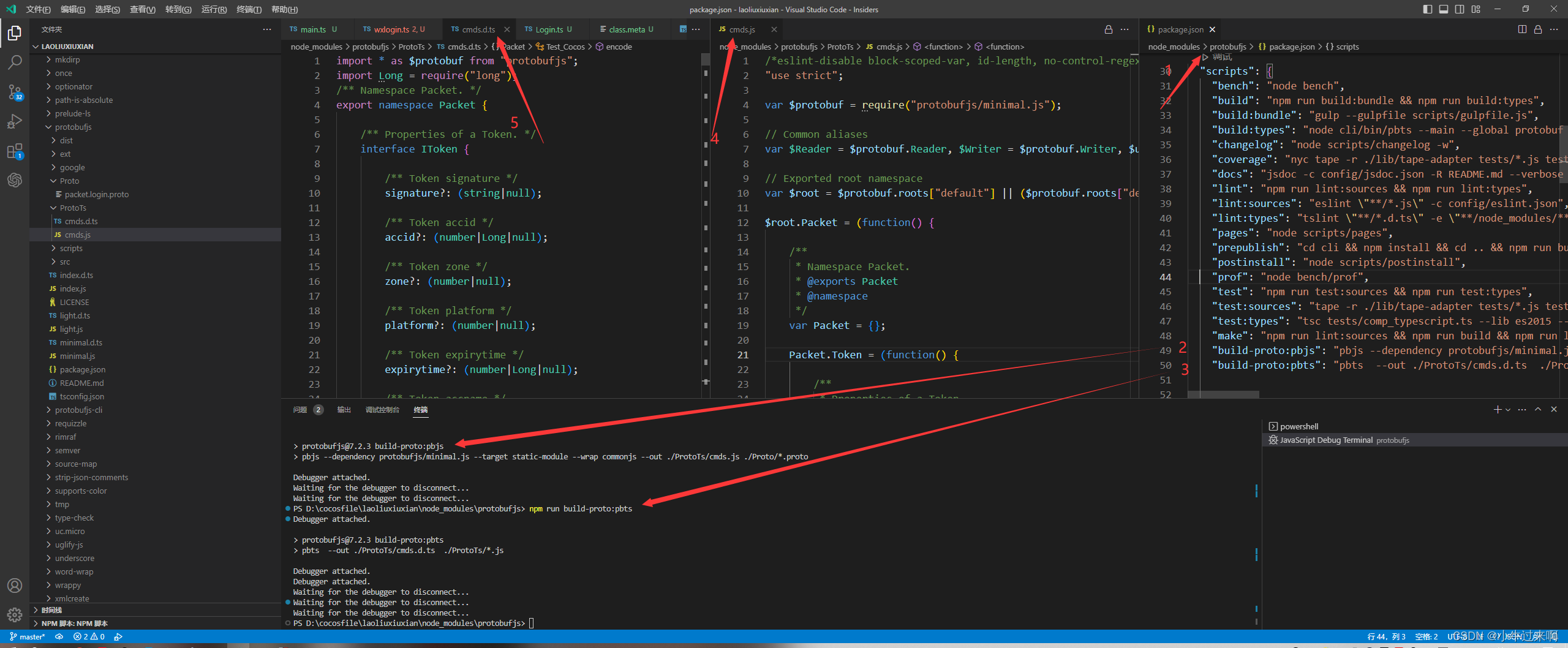The image size is (1568, 648).
Task: Open the Search view in activity bar
Action: (15, 62)
